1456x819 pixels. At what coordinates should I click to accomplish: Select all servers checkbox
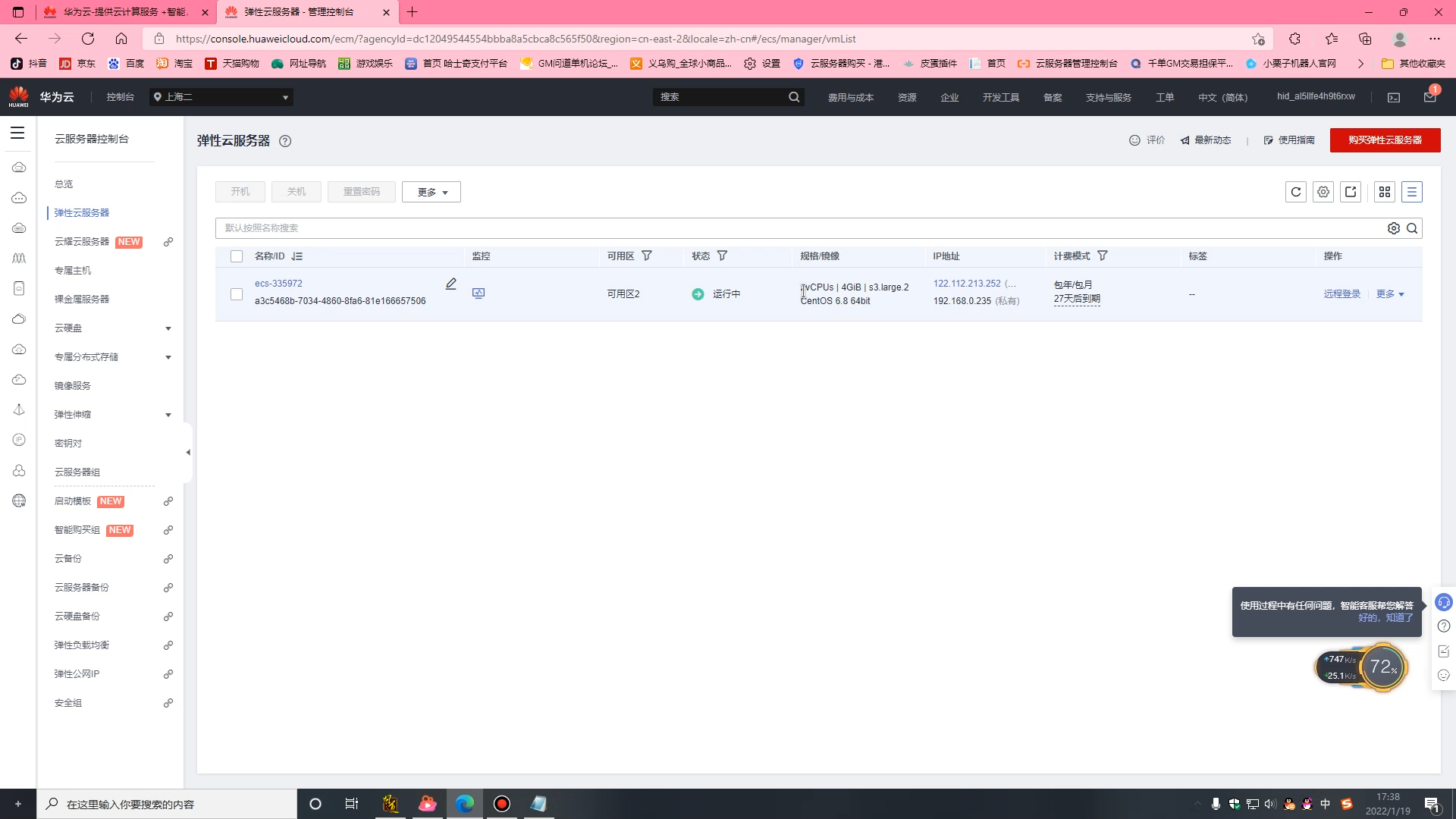tap(237, 256)
